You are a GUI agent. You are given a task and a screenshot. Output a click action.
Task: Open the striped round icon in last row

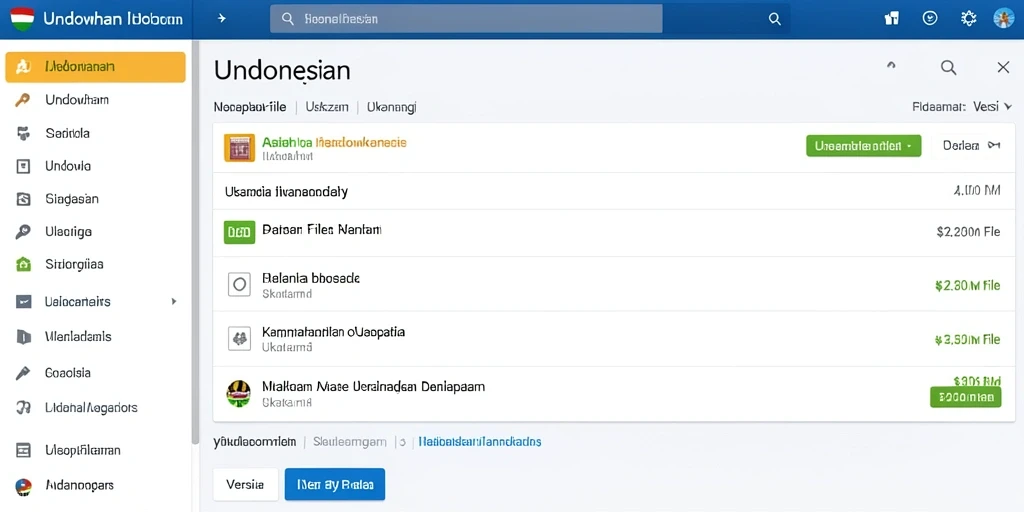[x=238, y=393]
